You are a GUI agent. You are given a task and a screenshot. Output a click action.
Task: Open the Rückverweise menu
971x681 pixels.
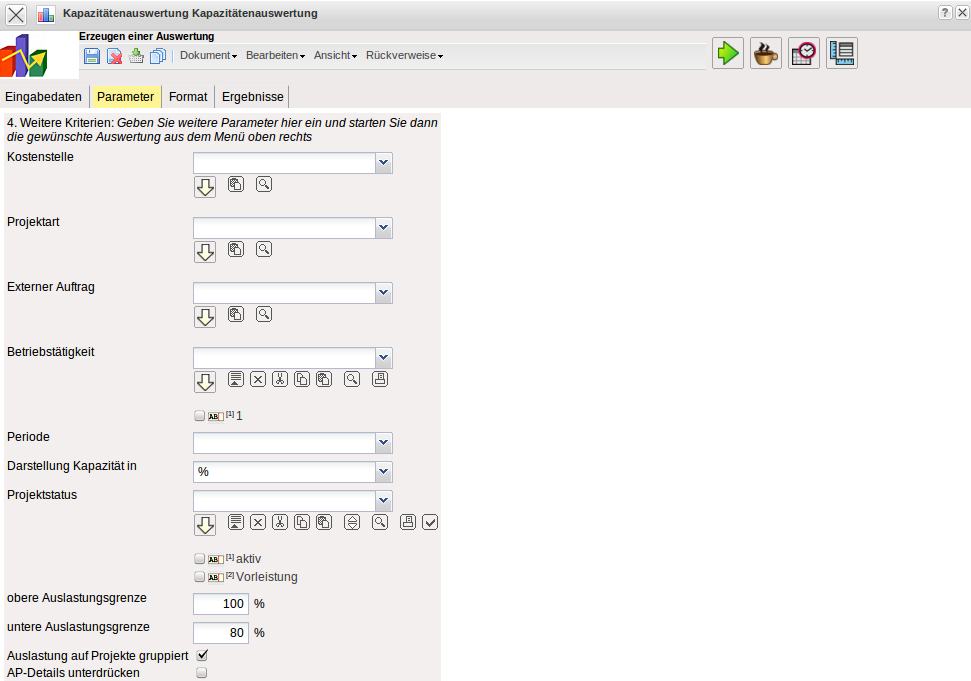(x=404, y=55)
